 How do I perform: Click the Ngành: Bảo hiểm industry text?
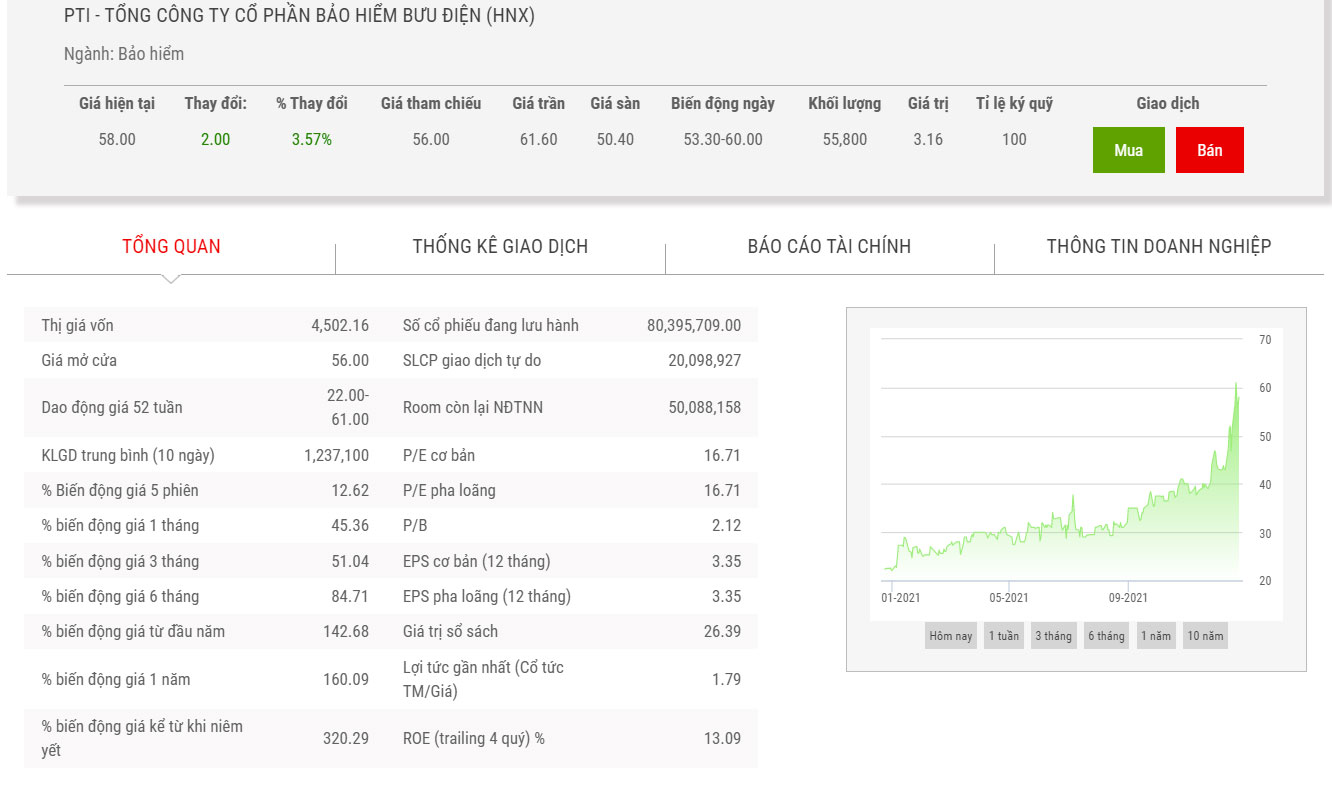[124, 54]
